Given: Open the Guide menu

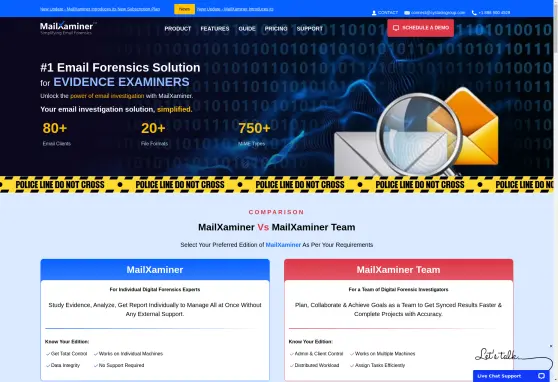Looking at the screenshot, I should (247, 28).
